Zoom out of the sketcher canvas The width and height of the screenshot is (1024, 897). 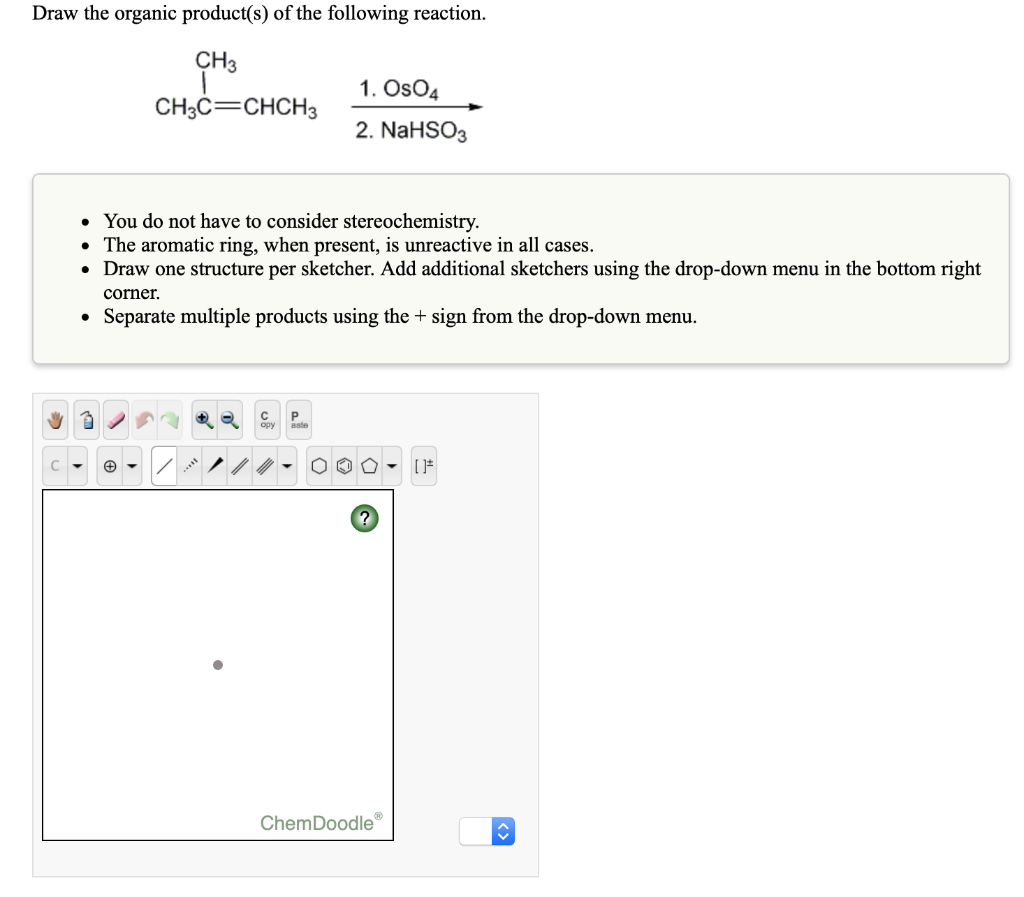coord(228,419)
